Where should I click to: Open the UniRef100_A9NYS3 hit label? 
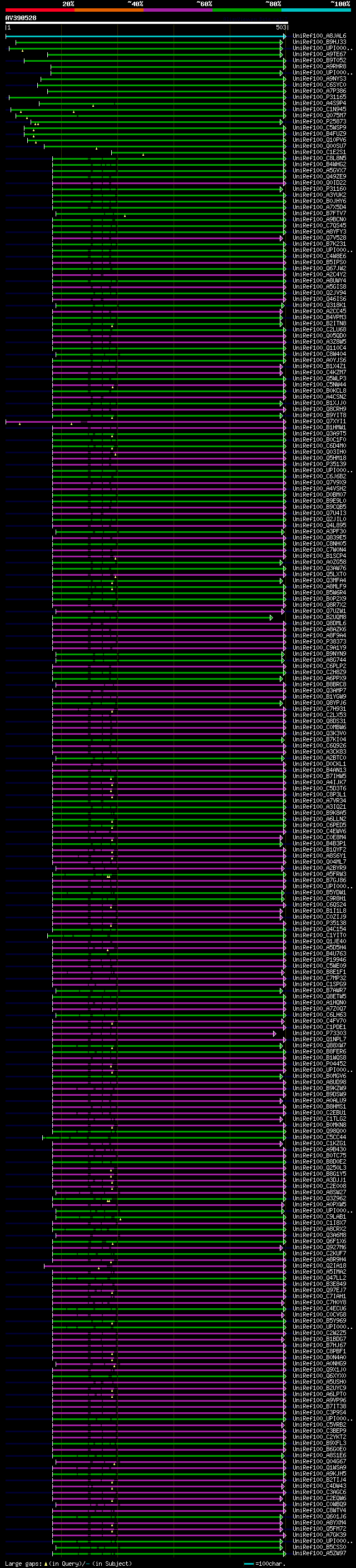pos(319,78)
